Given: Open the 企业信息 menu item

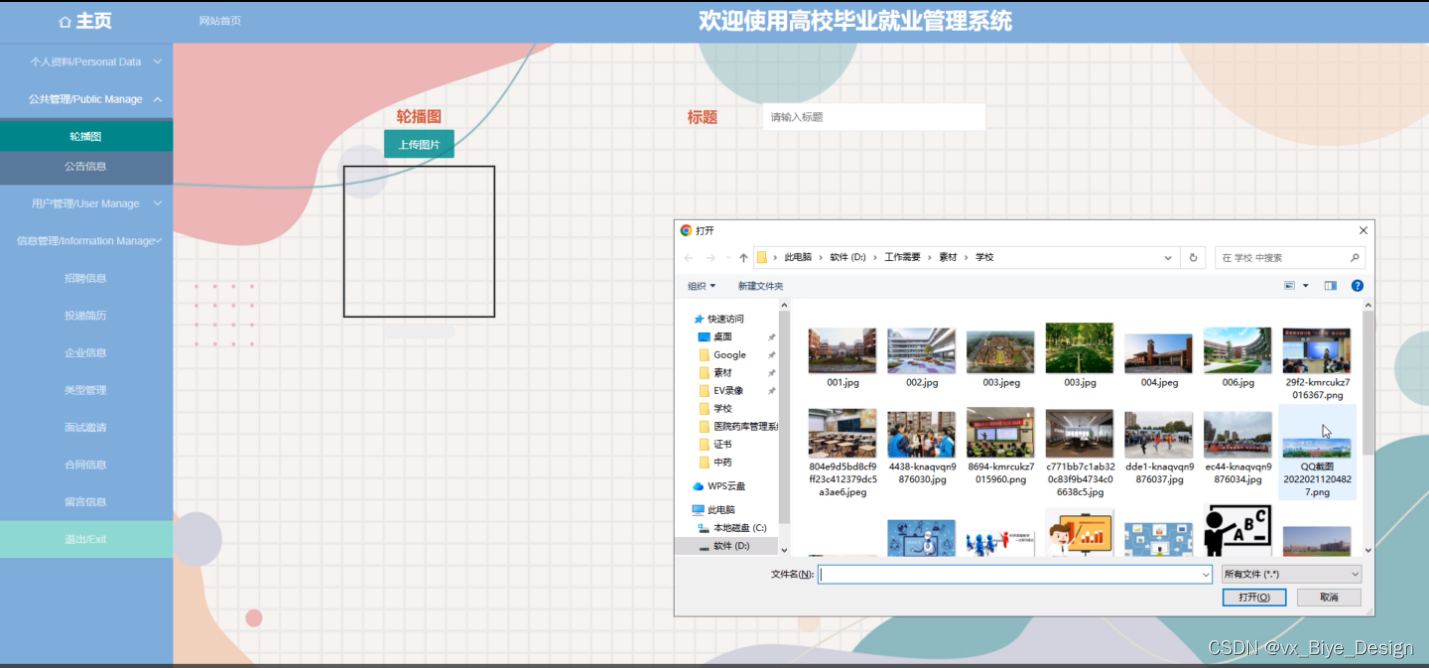Looking at the screenshot, I should pyautogui.click(x=86, y=352).
